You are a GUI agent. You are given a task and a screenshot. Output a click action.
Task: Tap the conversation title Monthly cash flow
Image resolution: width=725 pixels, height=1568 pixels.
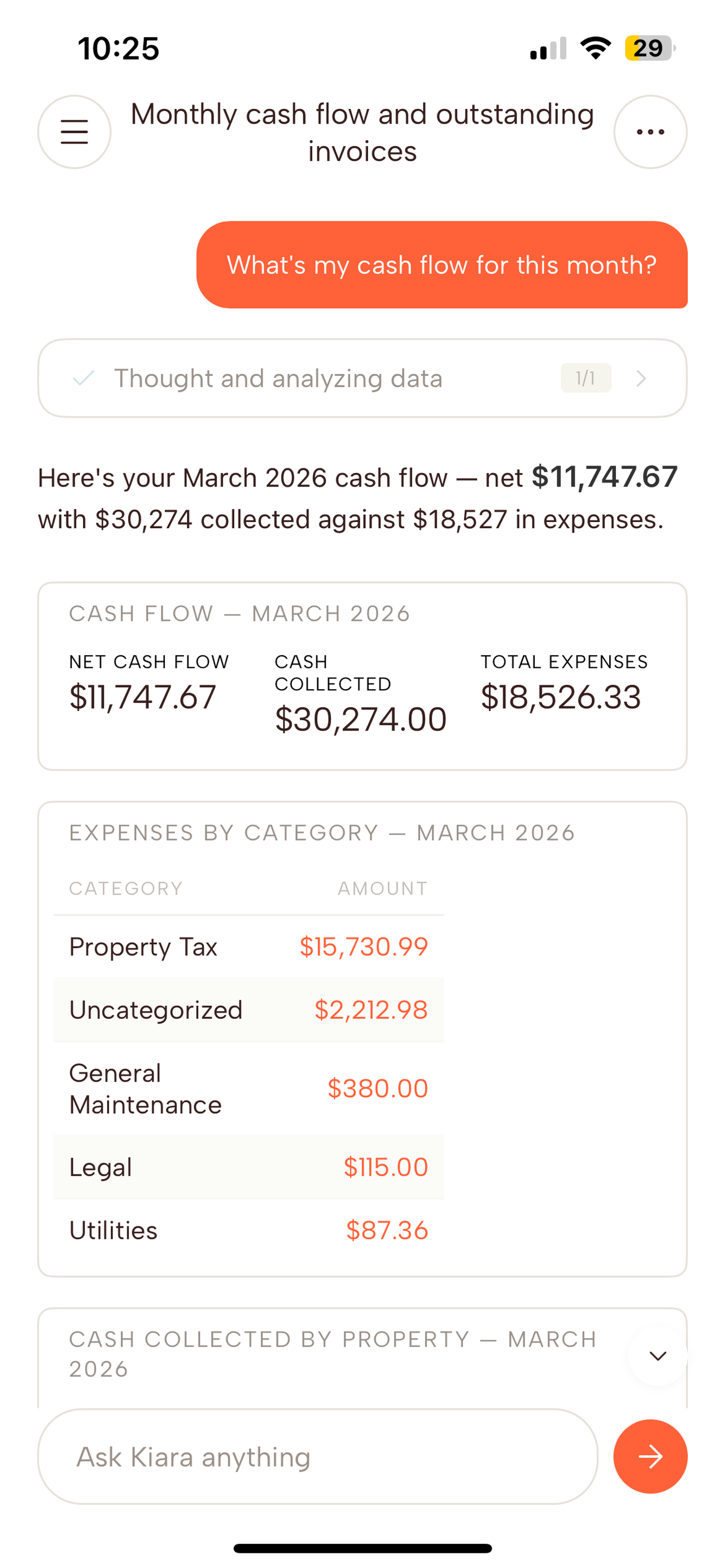pyautogui.click(x=362, y=132)
